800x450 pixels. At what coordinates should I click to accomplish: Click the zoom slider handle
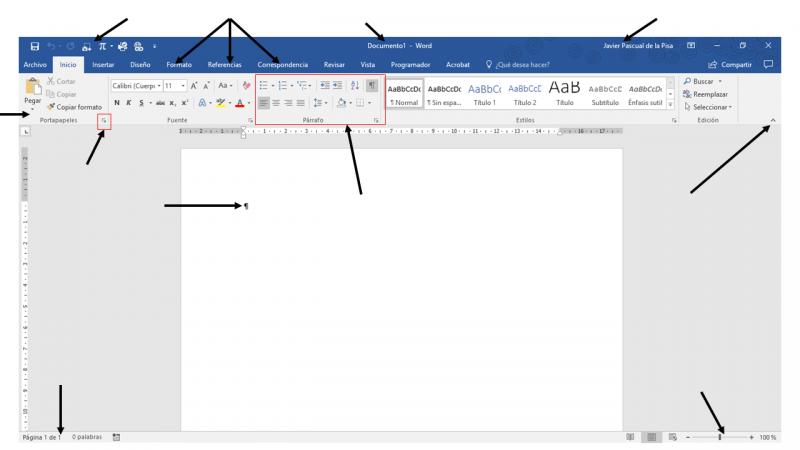[719, 437]
